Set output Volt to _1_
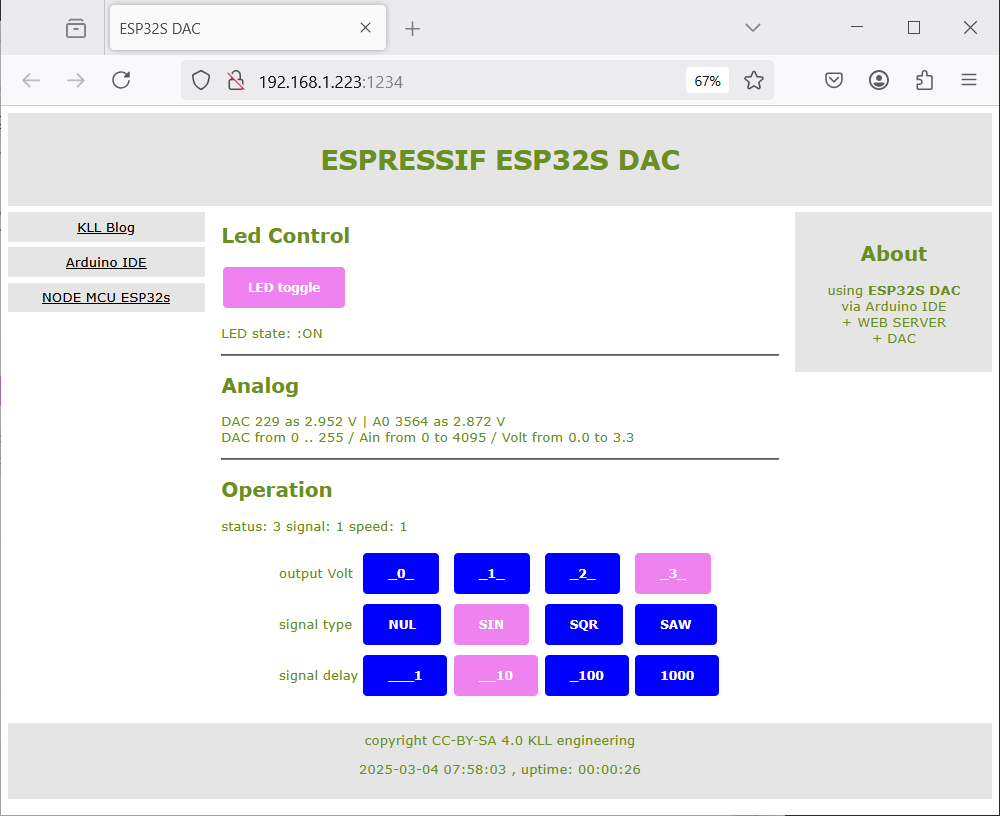The height and width of the screenshot is (816, 1000). [492, 574]
